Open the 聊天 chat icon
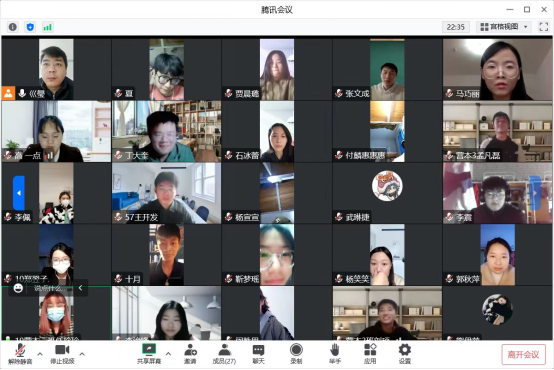This screenshot has width=554, height=370. coord(258,354)
